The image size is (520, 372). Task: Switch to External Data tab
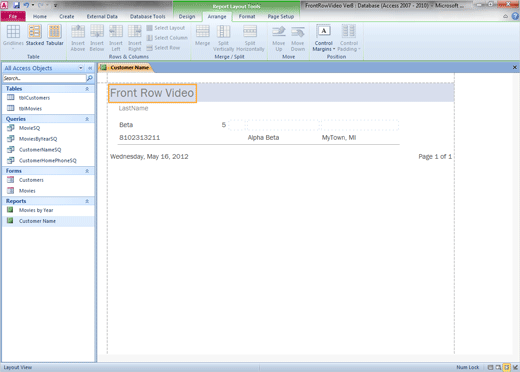coord(102,16)
